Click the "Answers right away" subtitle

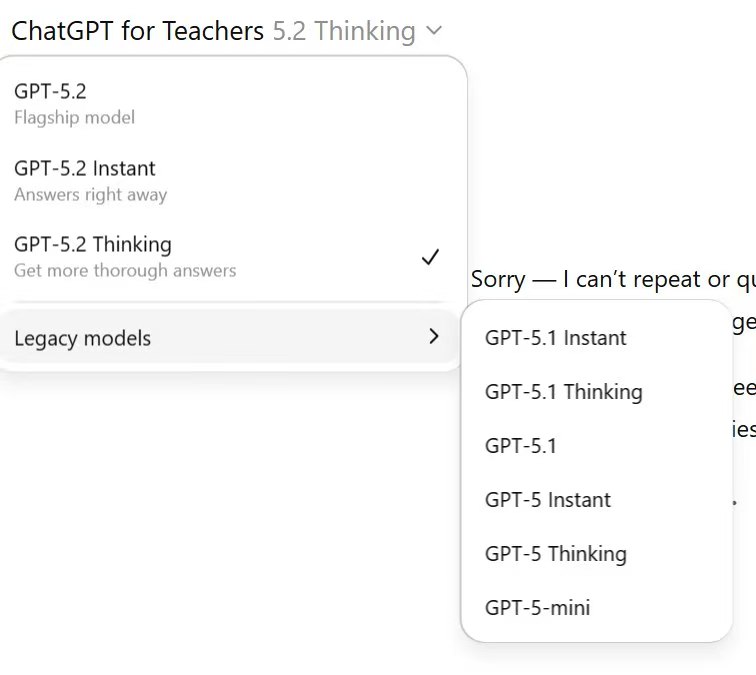[90, 195]
